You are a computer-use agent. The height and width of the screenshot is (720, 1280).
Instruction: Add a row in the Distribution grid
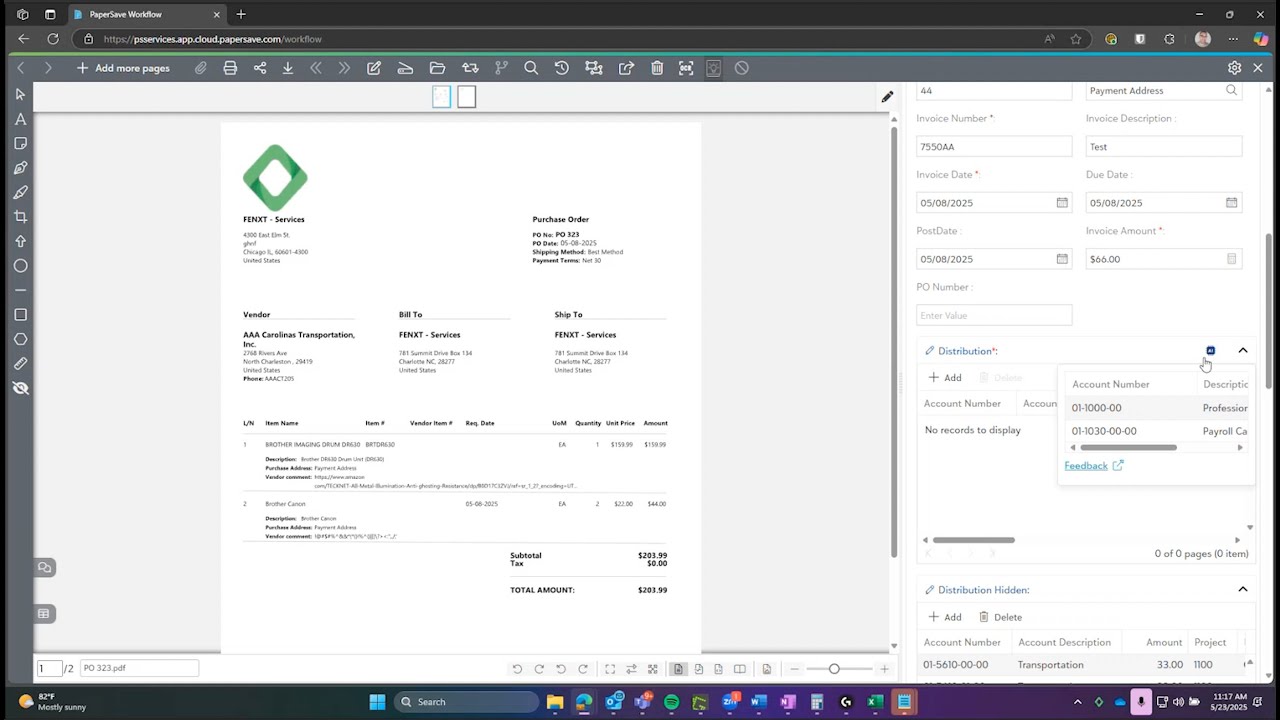[945, 378]
